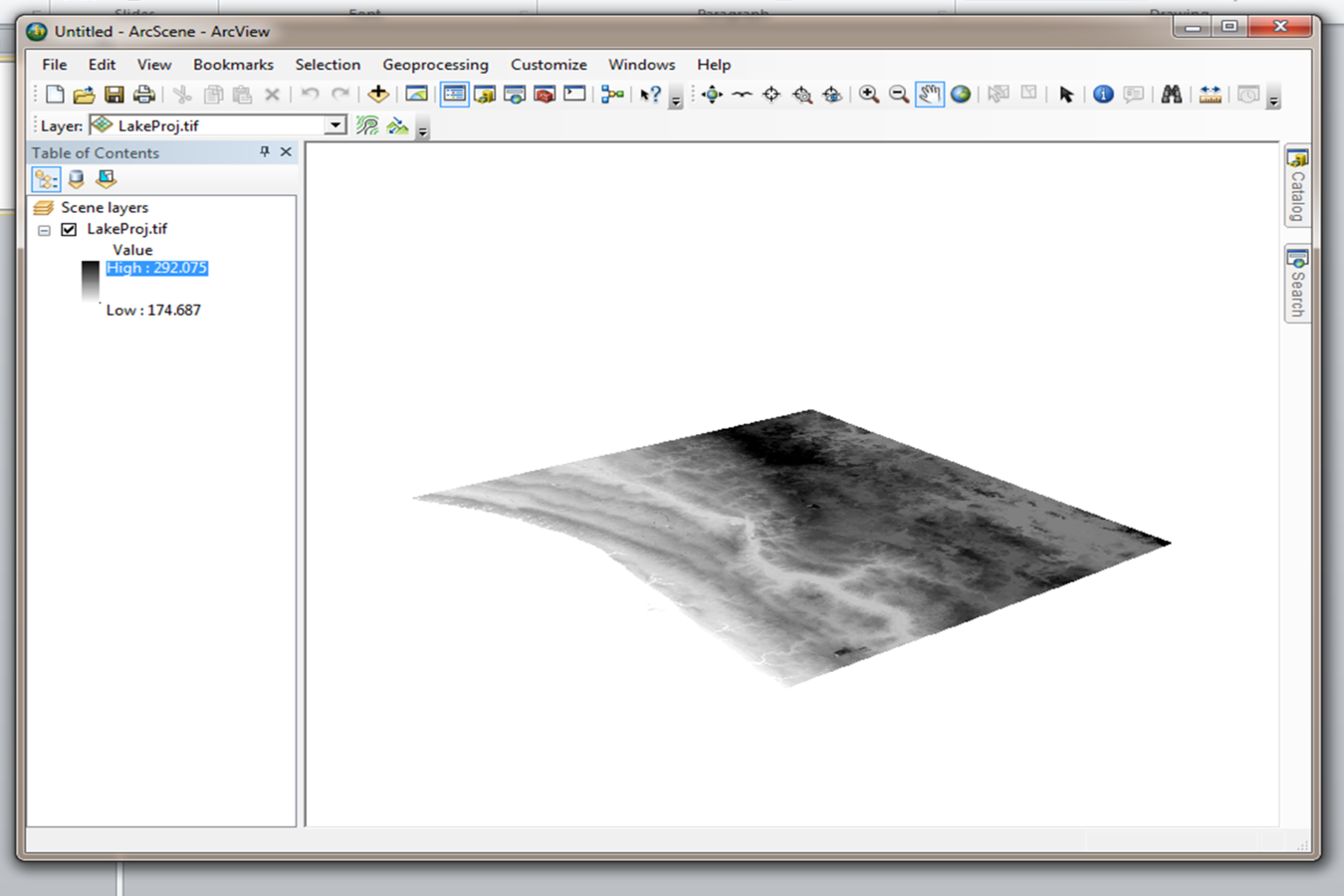This screenshot has height=896, width=1344.
Task: Open the Find binoculars tool
Action: pos(1172,95)
